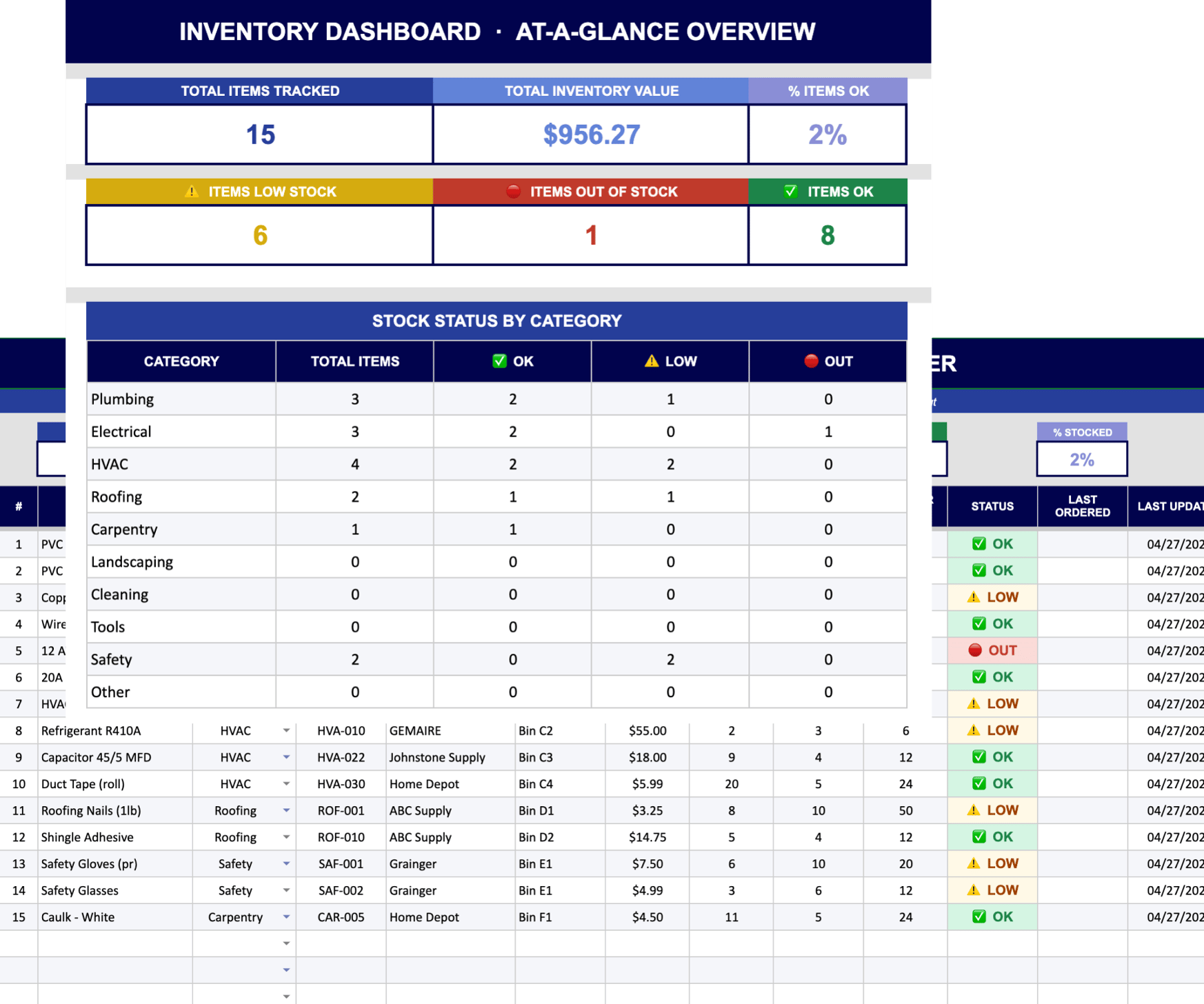This screenshot has width=1204, height=1004.
Task: Select the Items OK count 8
Action: click(x=827, y=235)
